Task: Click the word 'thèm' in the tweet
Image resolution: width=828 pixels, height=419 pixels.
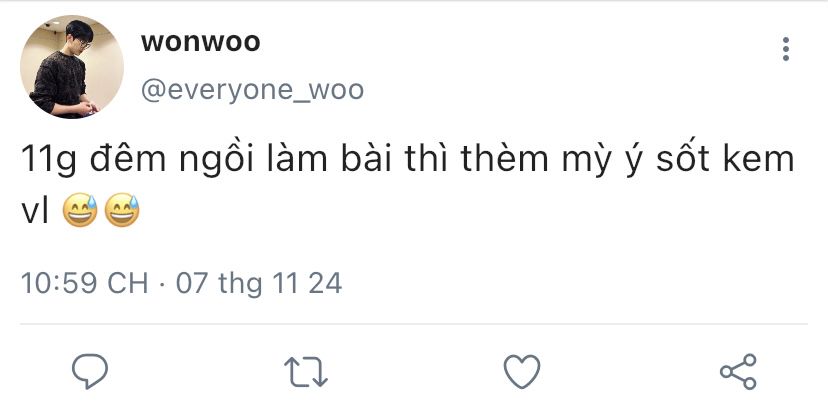Action: click(x=504, y=158)
